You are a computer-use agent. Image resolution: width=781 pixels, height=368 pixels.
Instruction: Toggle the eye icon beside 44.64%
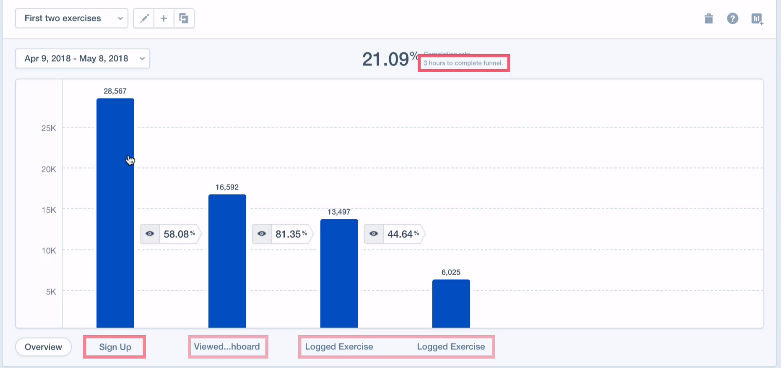coord(374,234)
